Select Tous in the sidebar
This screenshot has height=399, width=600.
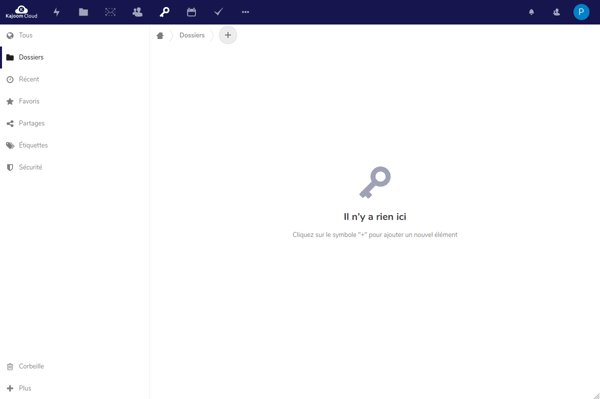(75, 35)
